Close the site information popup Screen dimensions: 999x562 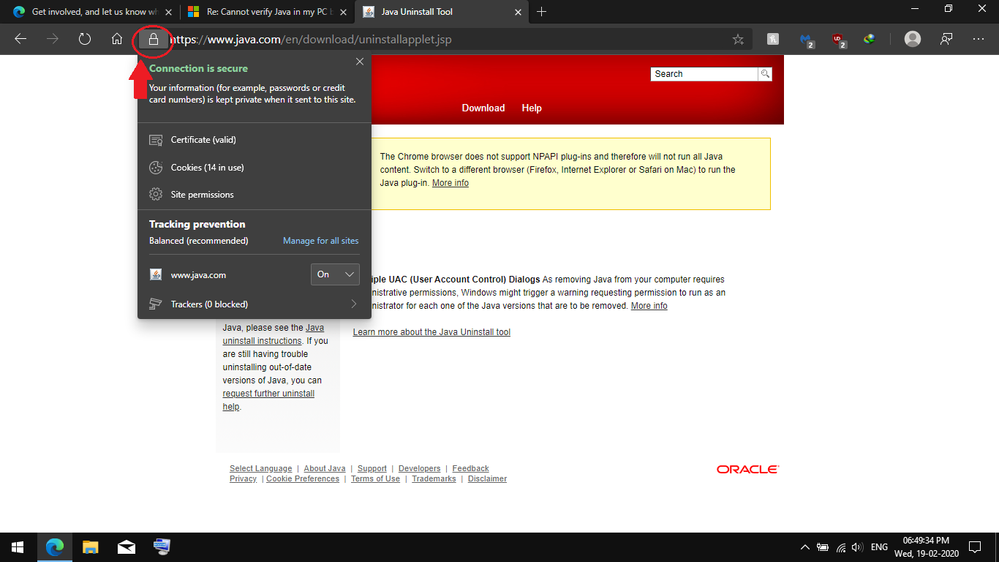[x=359, y=62]
